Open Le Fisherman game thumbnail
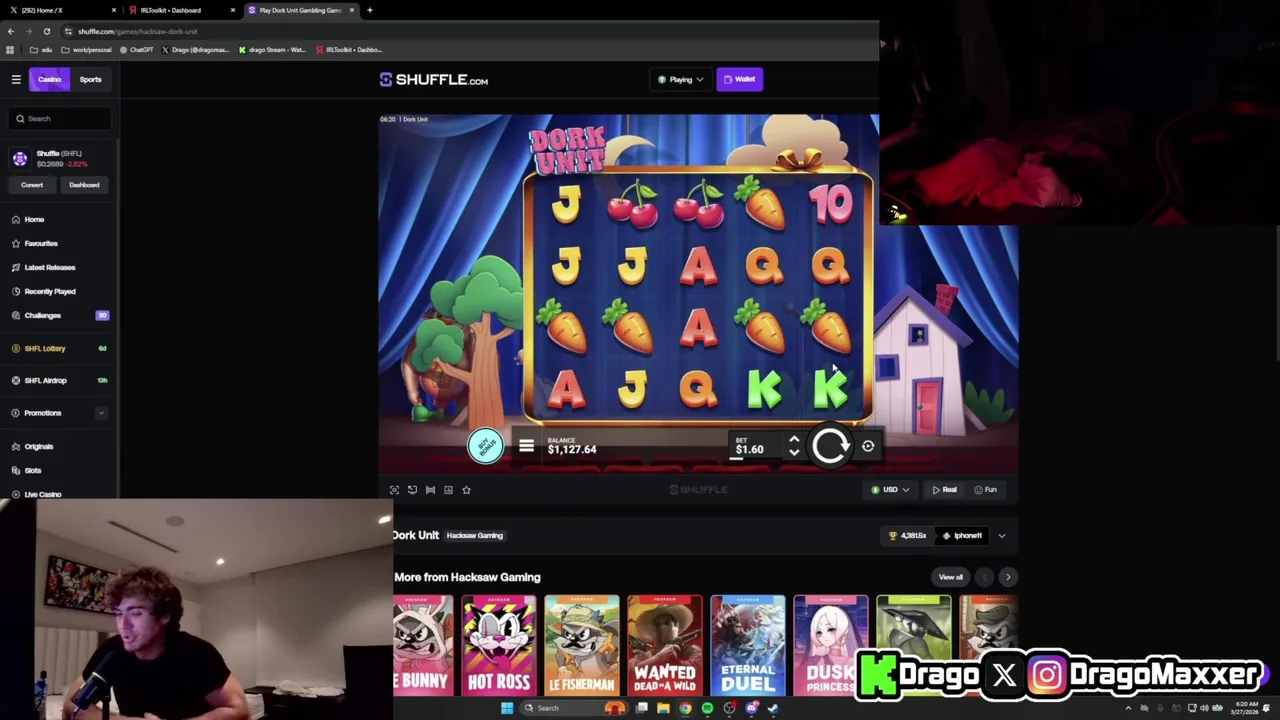 (x=581, y=645)
